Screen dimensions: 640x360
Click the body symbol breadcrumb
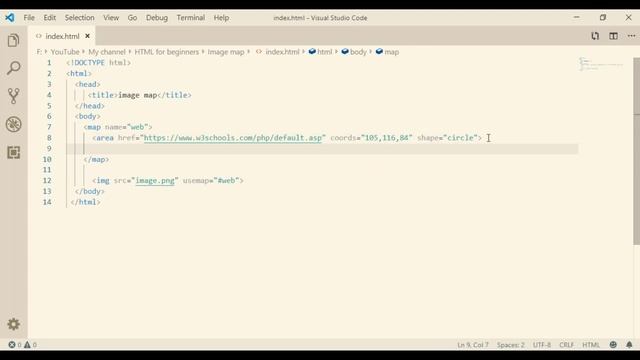(354, 52)
